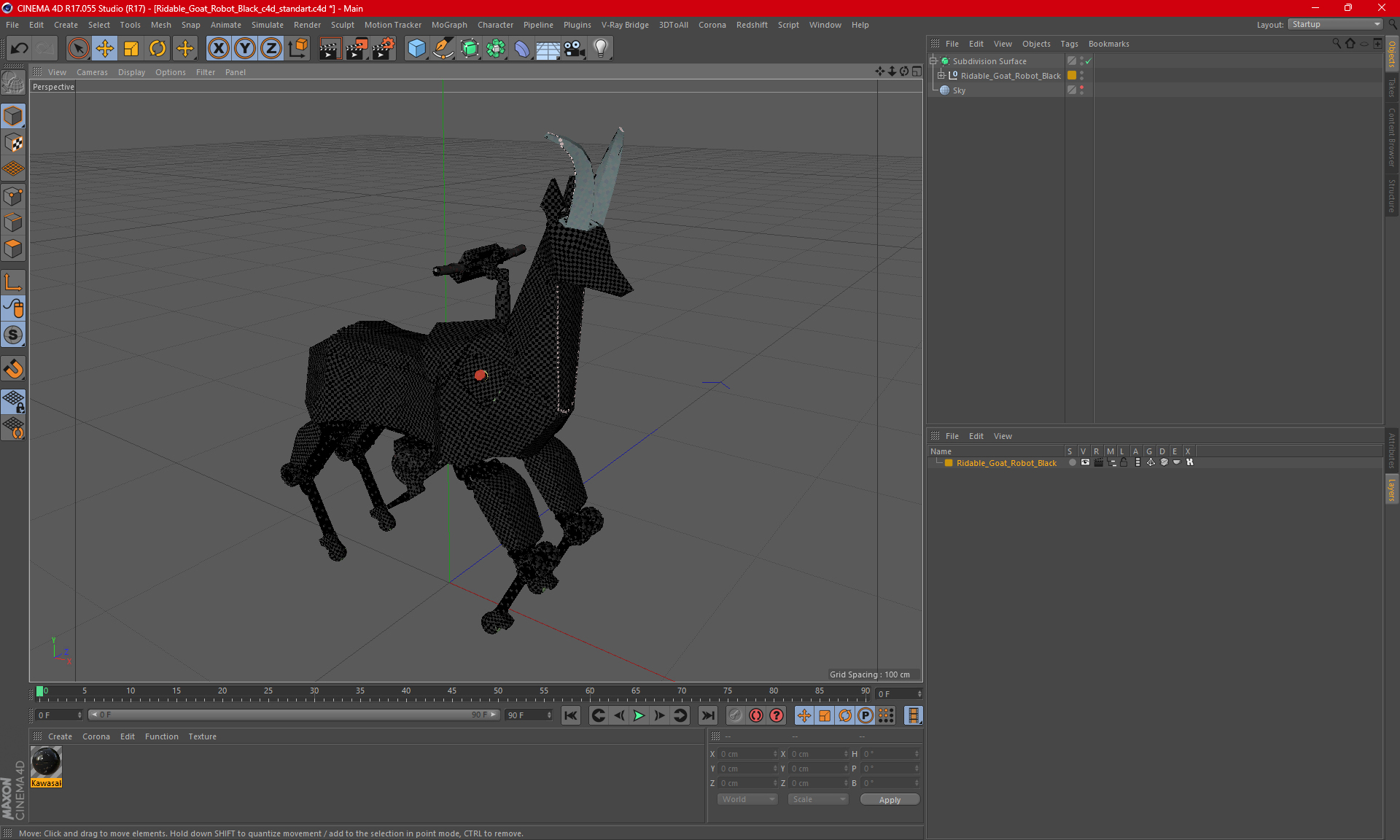Toggle the Coordinate System world/object switch
Image resolution: width=1400 pixels, height=840 pixels.
[x=297, y=49]
